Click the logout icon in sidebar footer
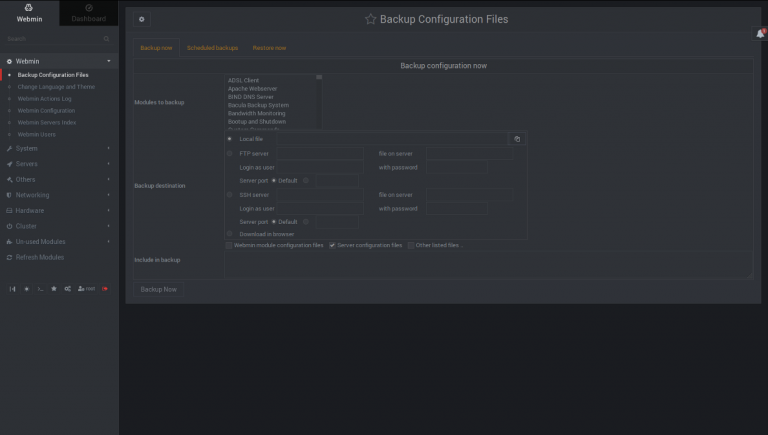Viewport: 768px width, 435px height. coord(105,288)
